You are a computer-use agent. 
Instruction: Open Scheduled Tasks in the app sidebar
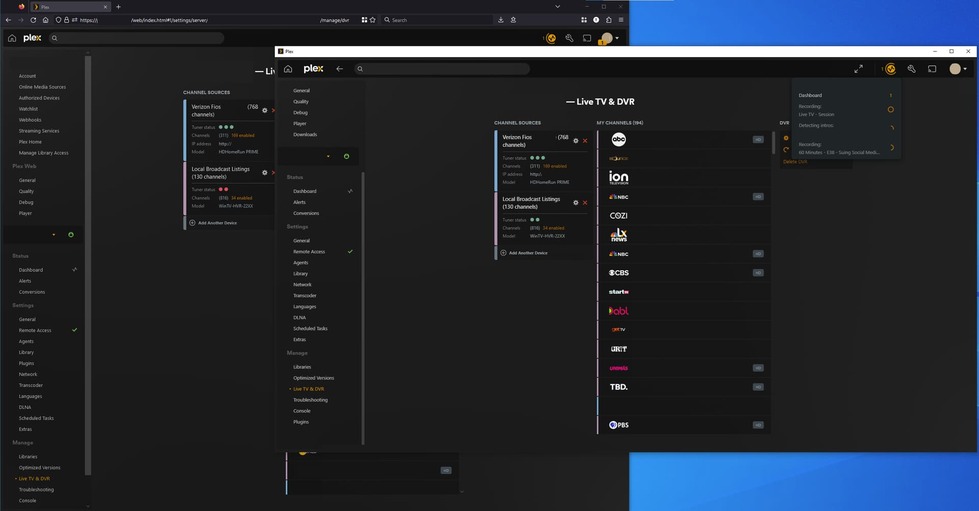pyautogui.click(x=310, y=329)
